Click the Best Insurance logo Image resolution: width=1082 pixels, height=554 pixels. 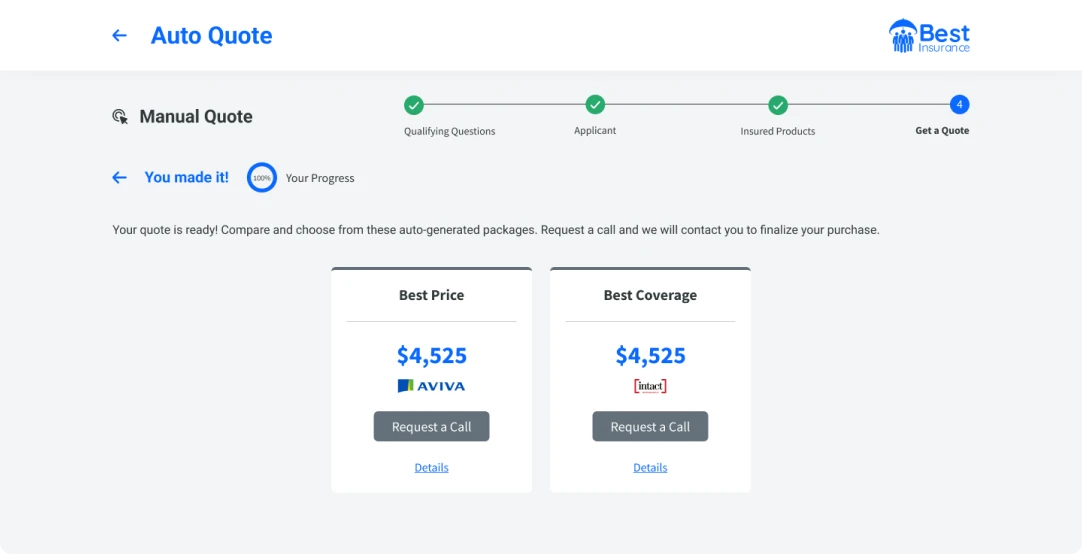(929, 36)
